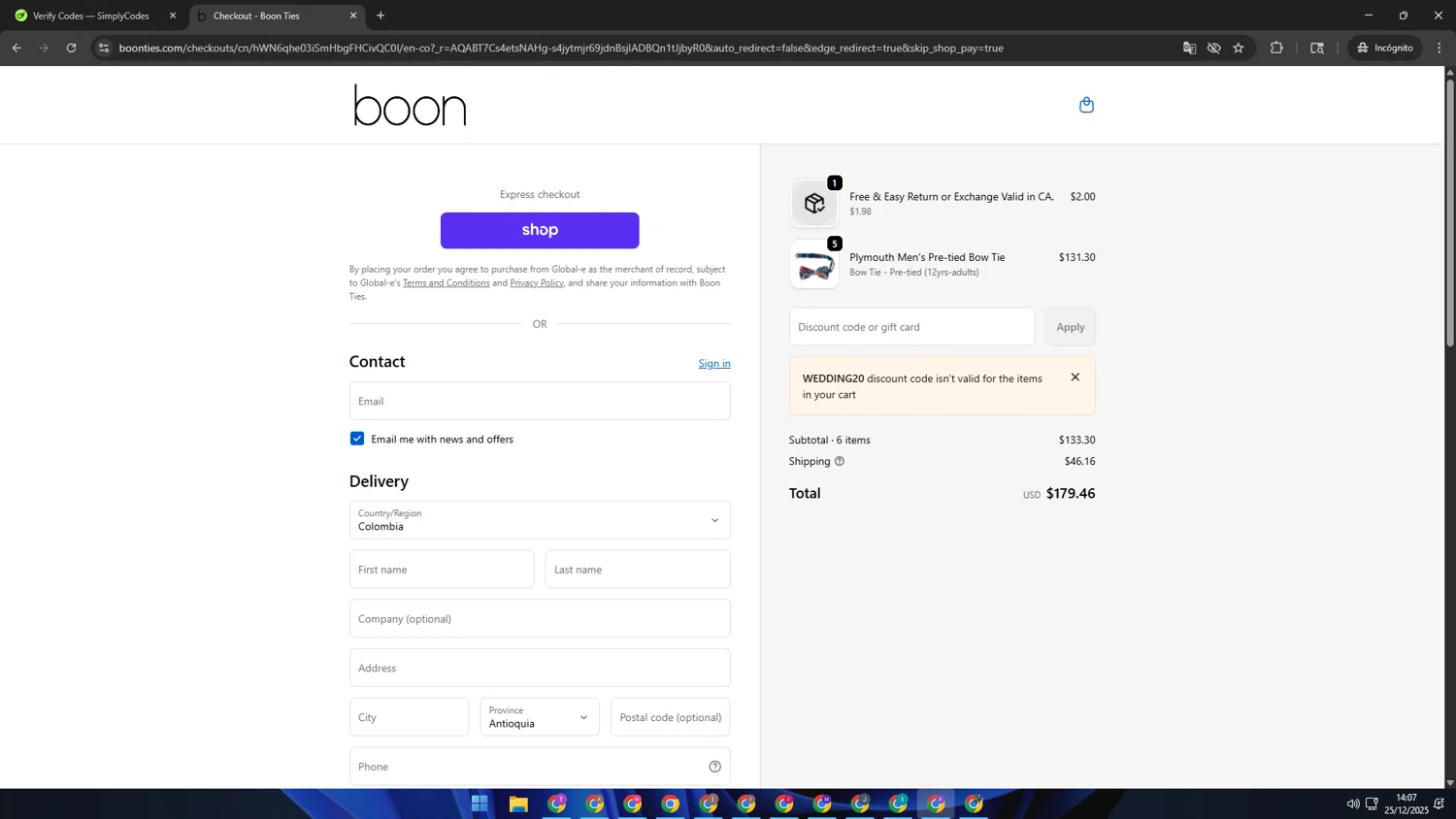Open the Province dropdown showing Antioquia
Screen dimensions: 1456x819
click(540, 717)
